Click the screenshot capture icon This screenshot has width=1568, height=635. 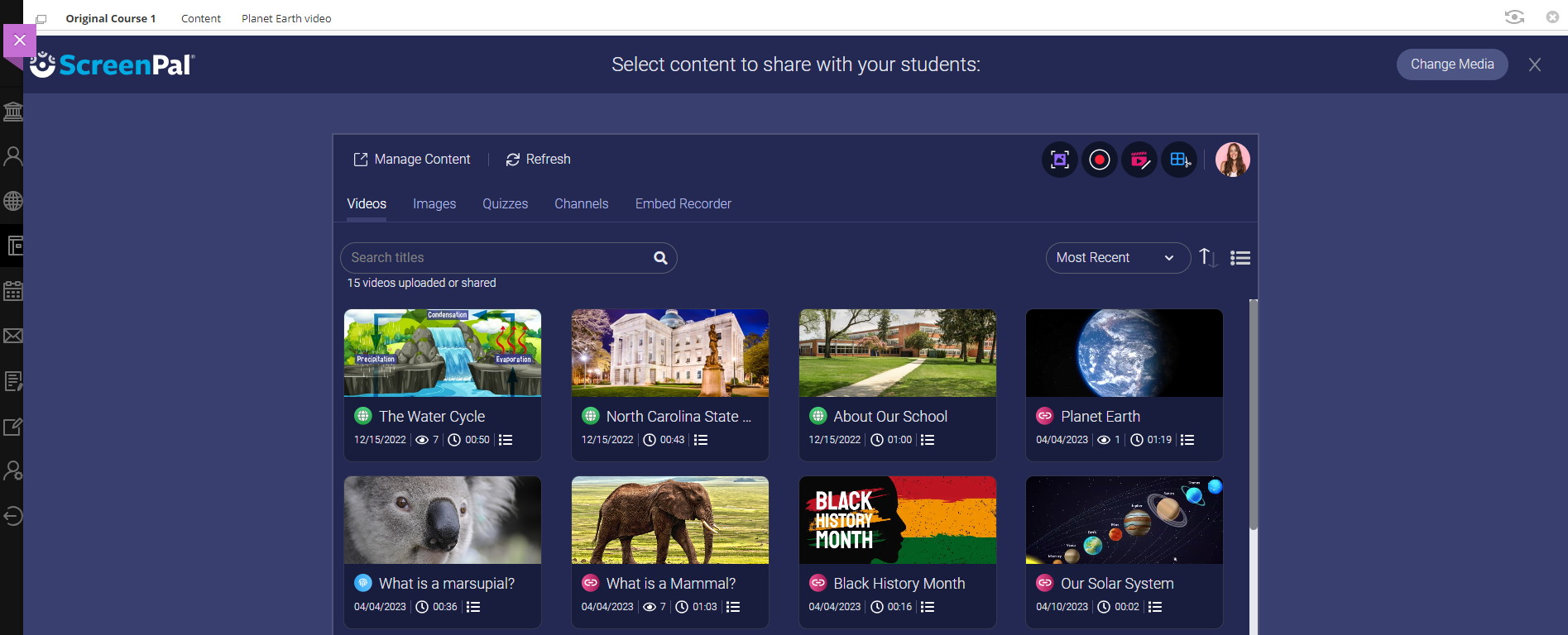tap(1059, 160)
